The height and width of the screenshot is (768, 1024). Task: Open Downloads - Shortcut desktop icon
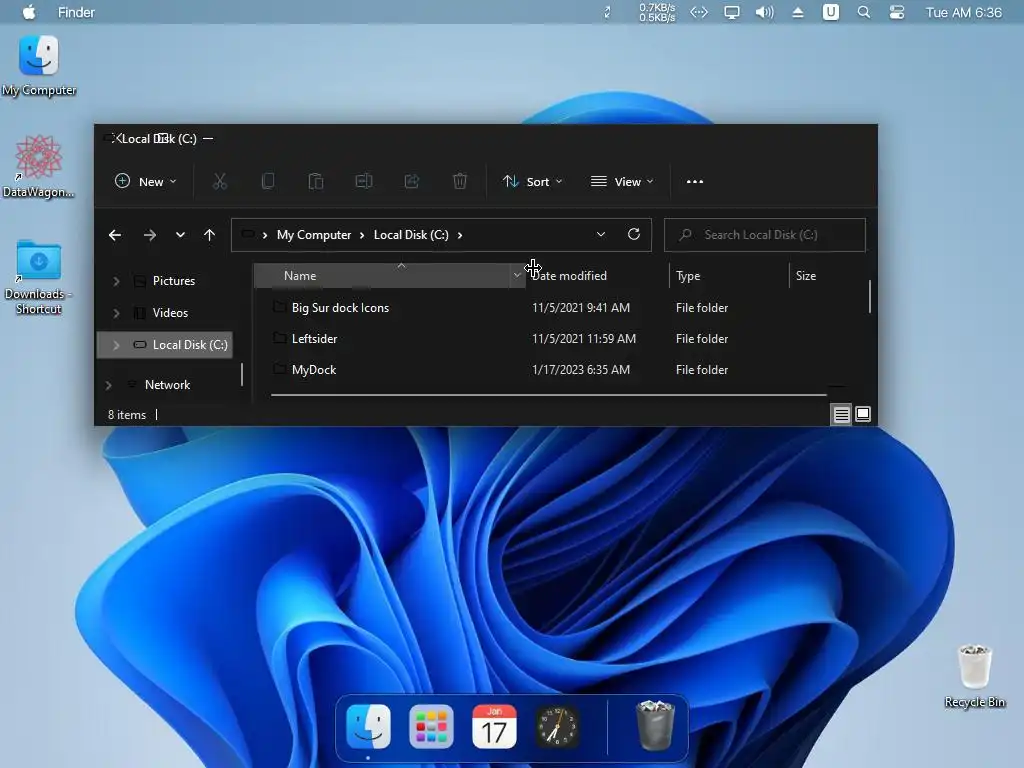(x=39, y=278)
